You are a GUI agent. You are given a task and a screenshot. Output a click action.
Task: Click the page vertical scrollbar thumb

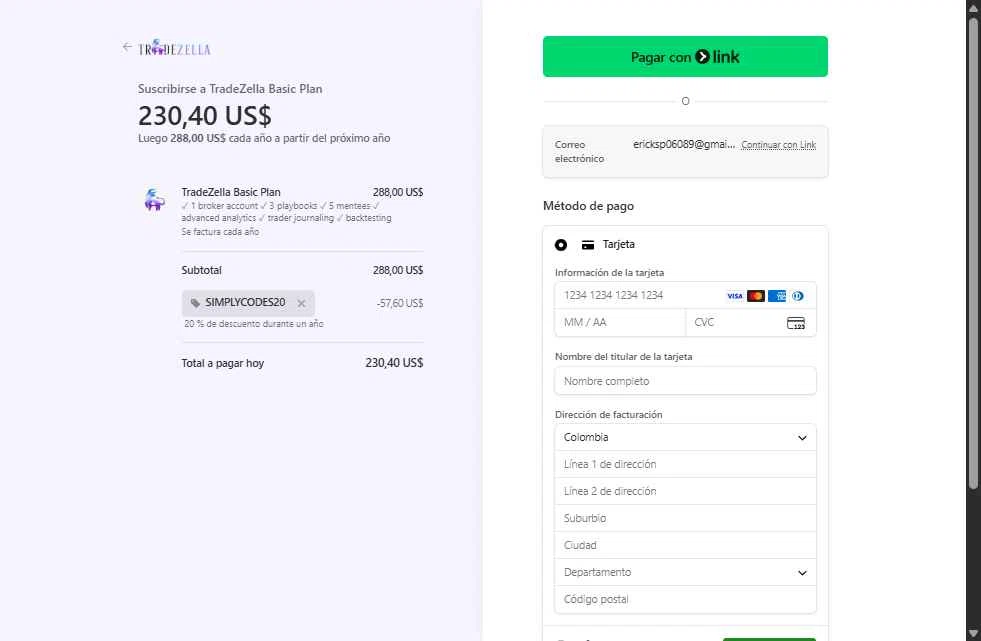973,253
